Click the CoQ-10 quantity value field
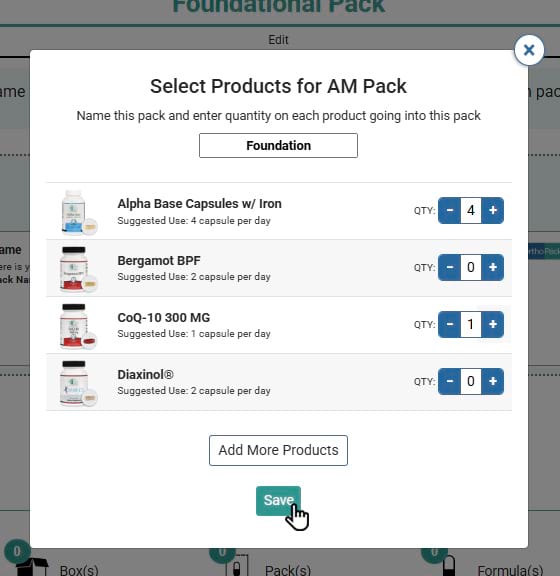560x576 pixels. point(471,324)
